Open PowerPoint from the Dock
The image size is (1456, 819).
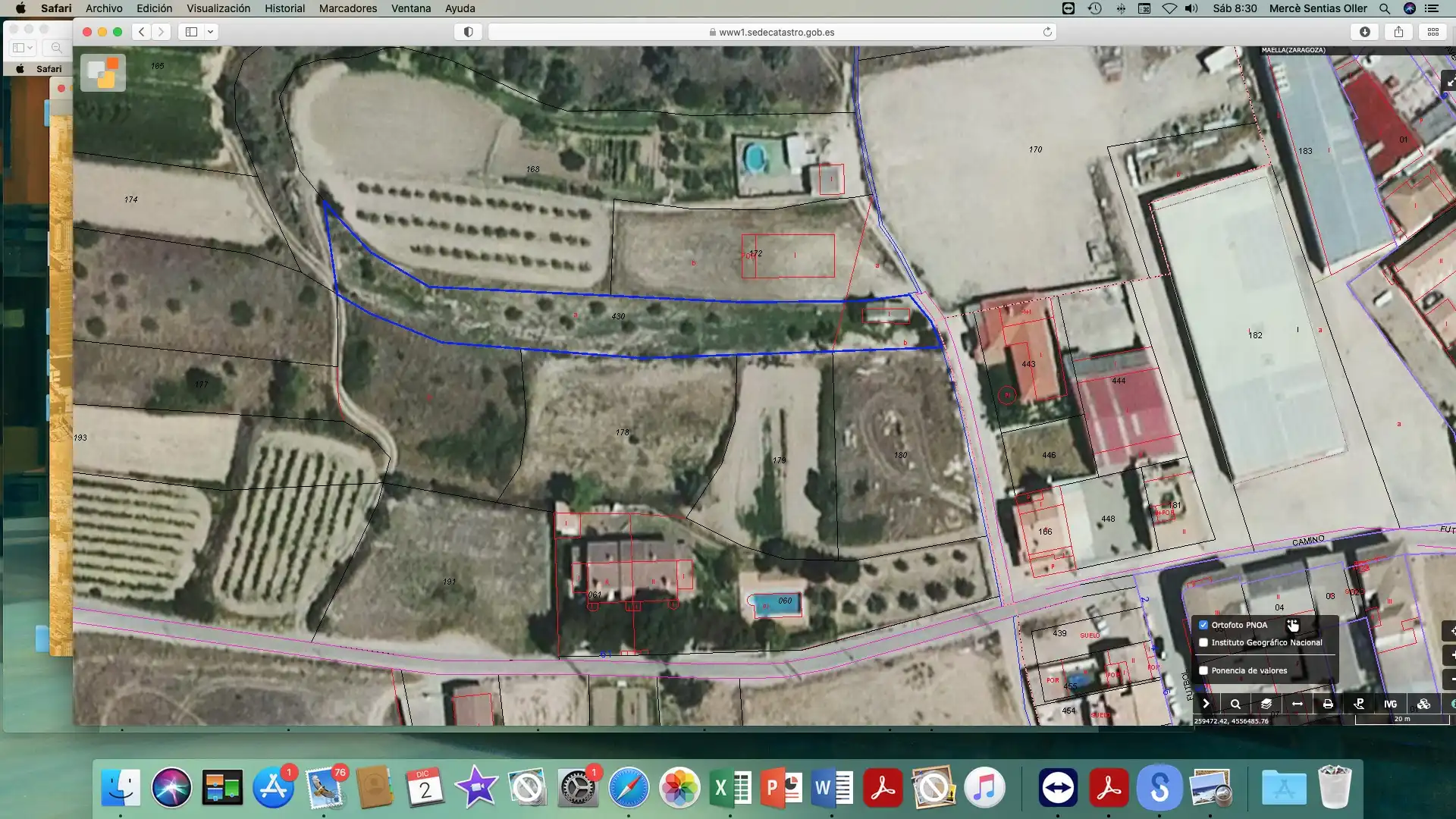[x=781, y=788]
